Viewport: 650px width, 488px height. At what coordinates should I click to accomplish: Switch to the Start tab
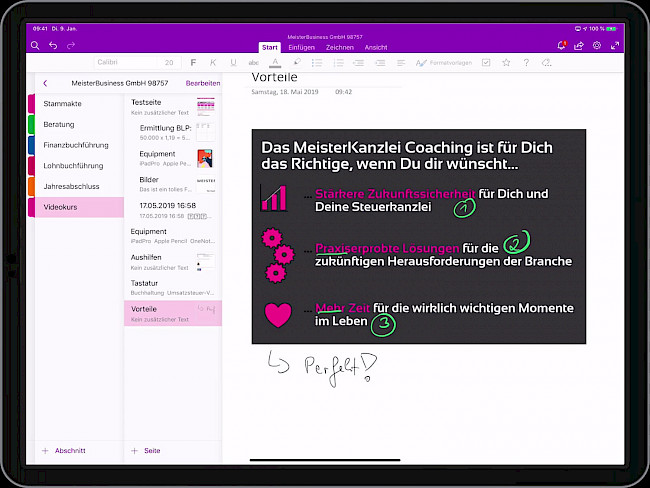[269, 47]
